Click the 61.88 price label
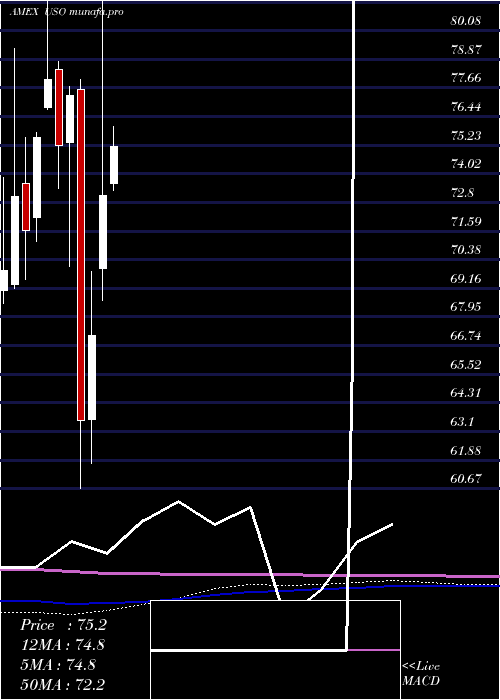The image size is (500, 700). pyautogui.click(x=466, y=451)
